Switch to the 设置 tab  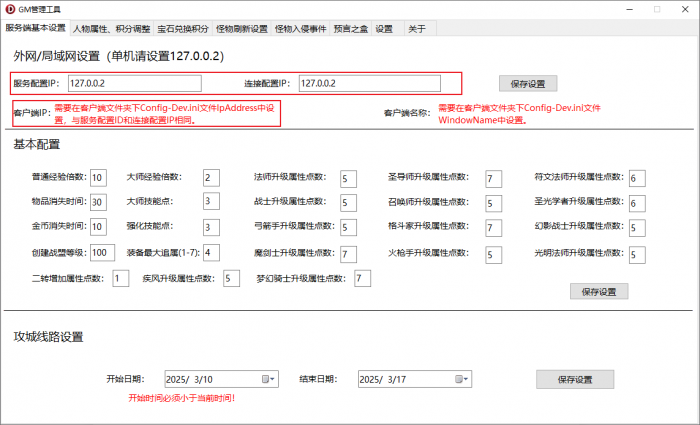pyautogui.click(x=384, y=29)
